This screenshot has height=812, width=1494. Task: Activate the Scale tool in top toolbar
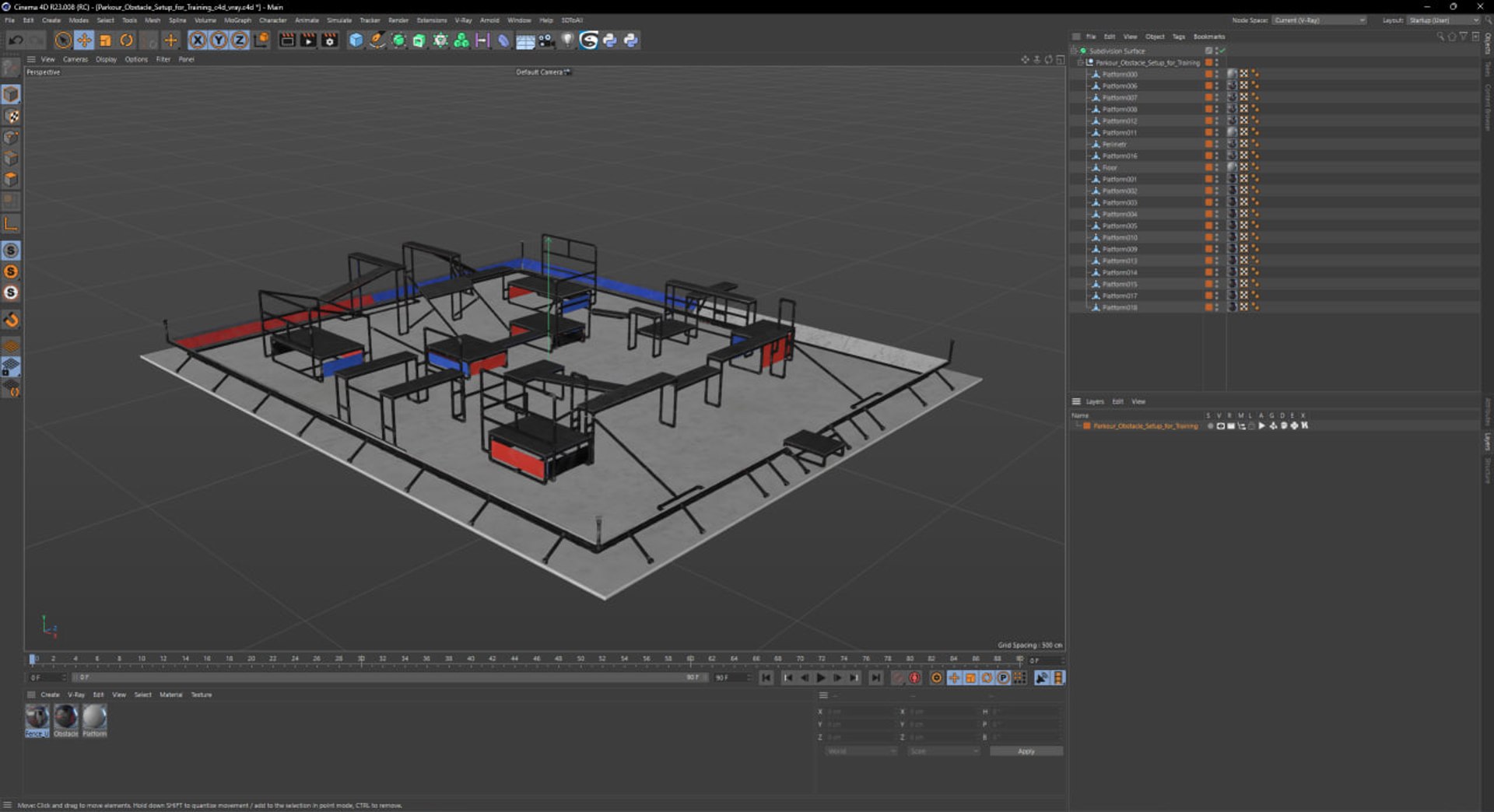105,40
